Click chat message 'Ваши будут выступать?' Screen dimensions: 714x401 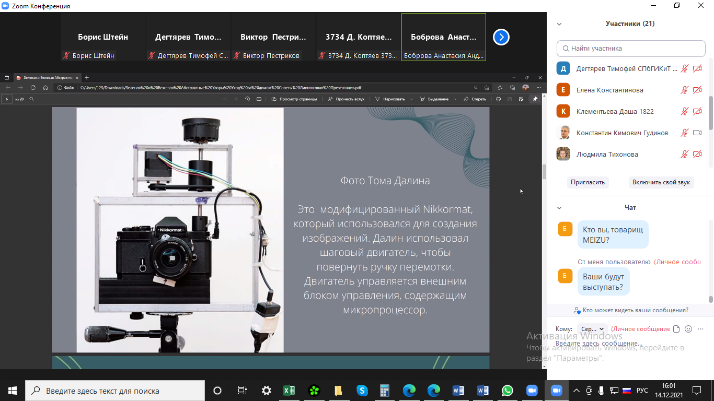[x=603, y=282]
